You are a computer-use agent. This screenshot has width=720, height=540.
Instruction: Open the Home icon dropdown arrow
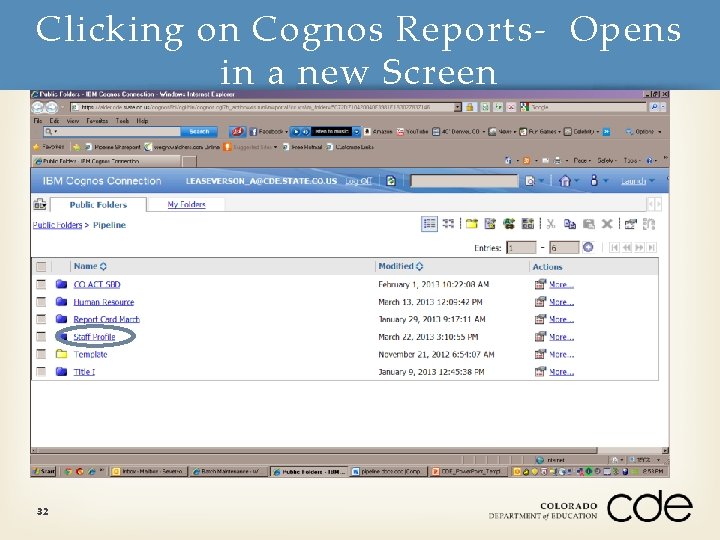pos(576,181)
